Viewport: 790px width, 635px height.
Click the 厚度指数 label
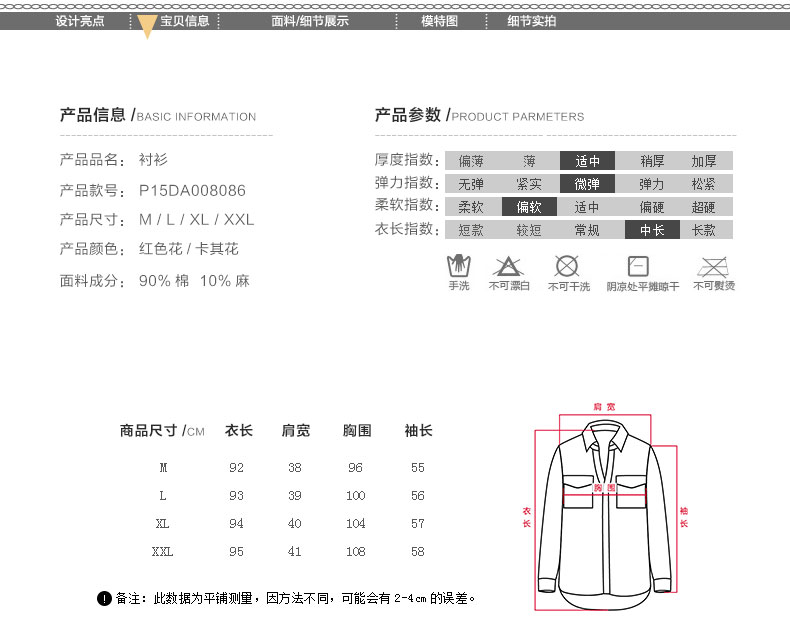(407, 160)
